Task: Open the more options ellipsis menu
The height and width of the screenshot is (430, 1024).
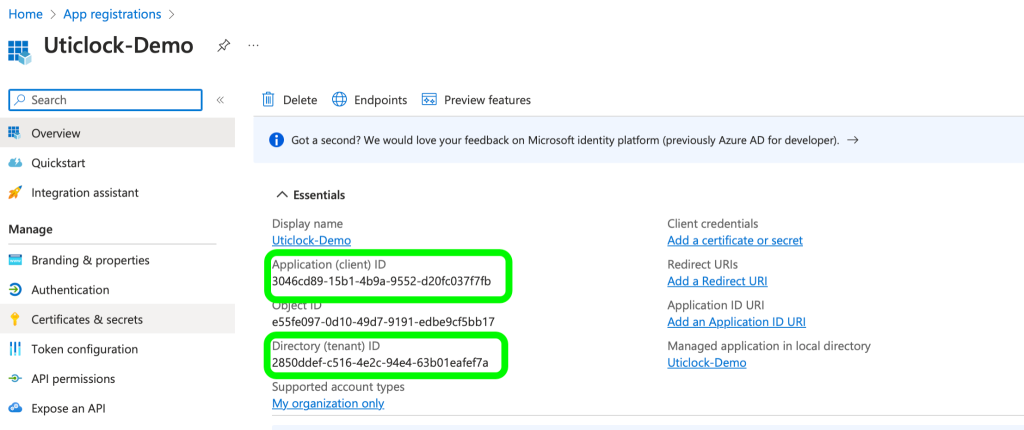Action: [254, 46]
